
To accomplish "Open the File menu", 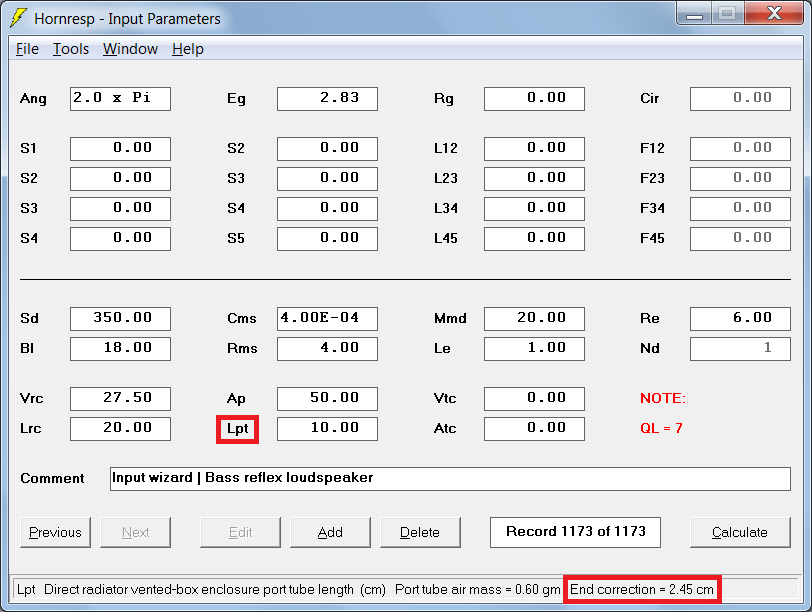I will pos(27,49).
